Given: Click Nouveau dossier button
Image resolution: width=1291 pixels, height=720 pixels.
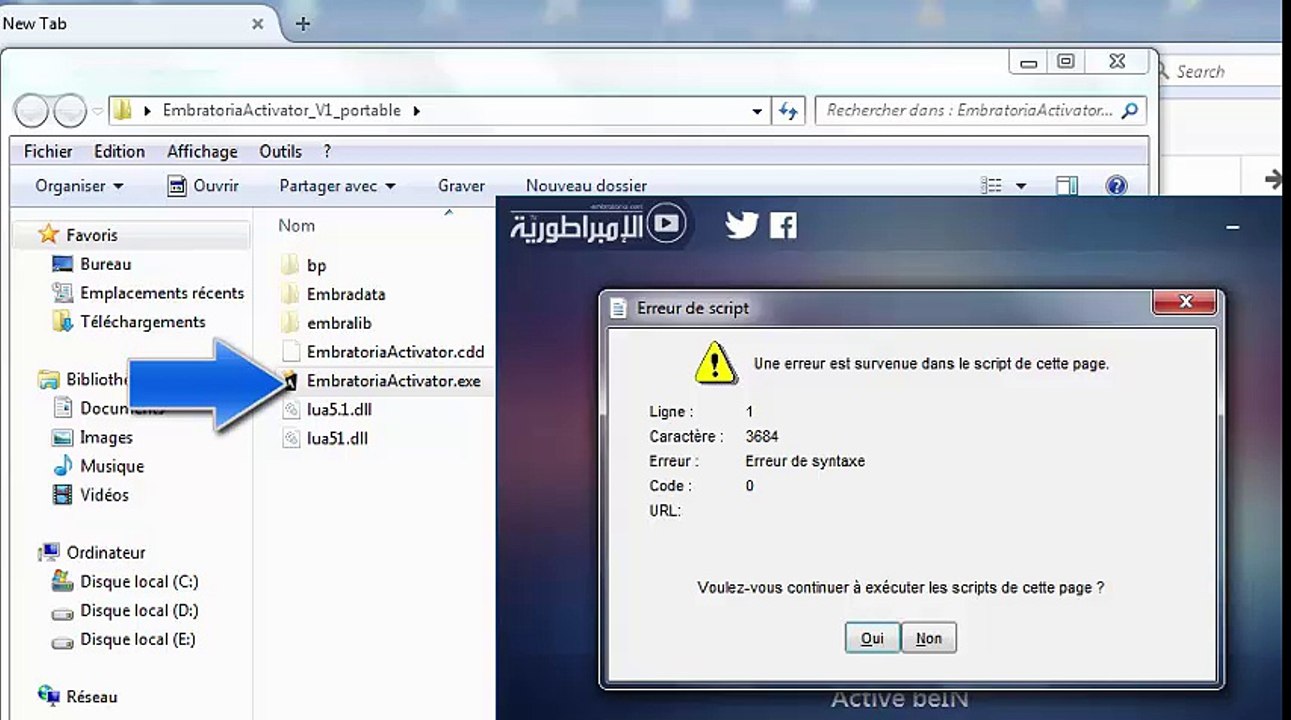Looking at the screenshot, I should click(586, 186).
